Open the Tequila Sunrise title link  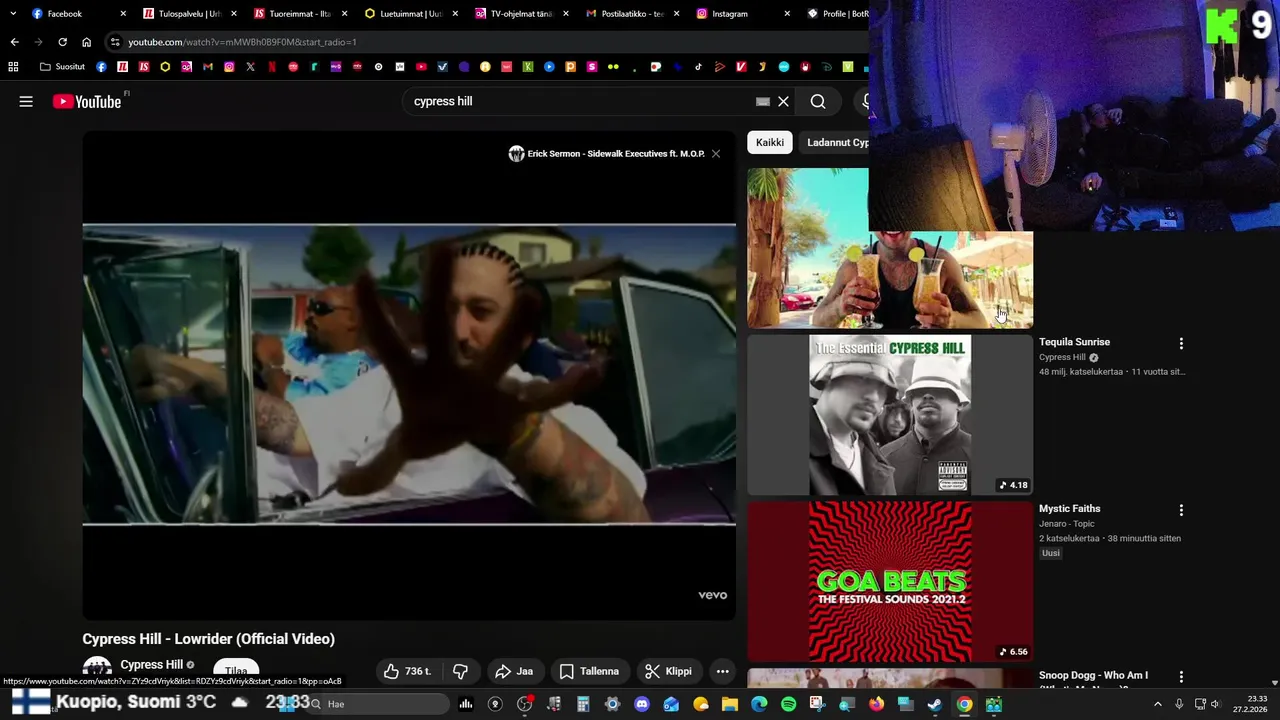pyautogui.click(x=1074, y=342)
